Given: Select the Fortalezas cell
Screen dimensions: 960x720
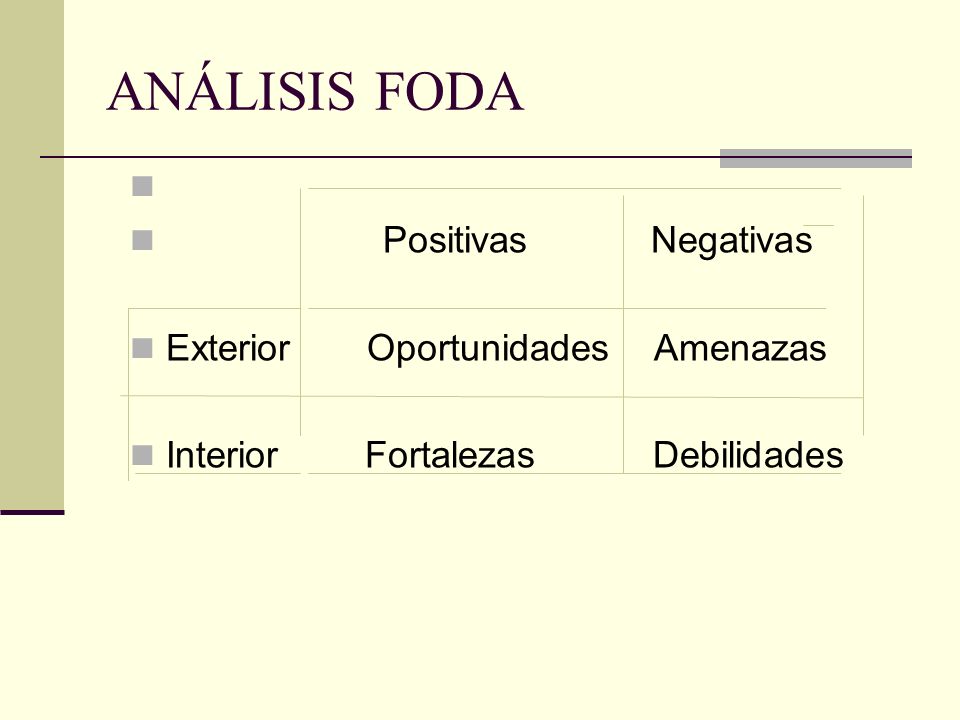Looking at the screenshot, I should pos(449,455).
